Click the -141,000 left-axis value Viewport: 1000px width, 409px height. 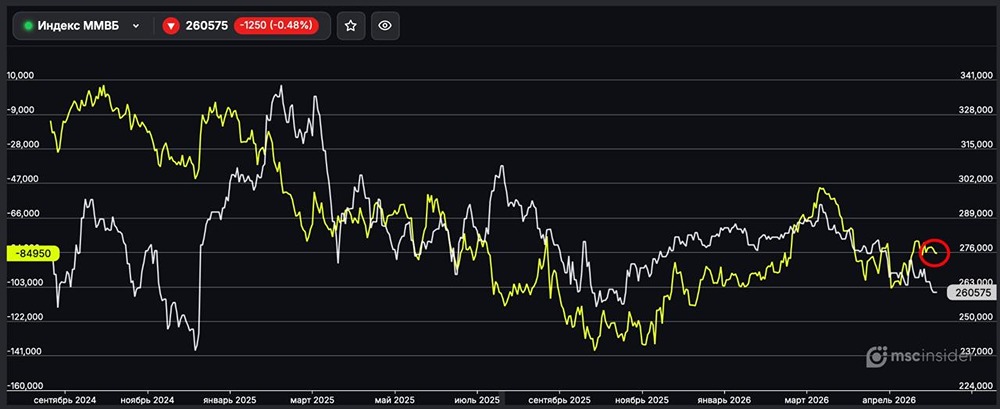pos(25,351)
